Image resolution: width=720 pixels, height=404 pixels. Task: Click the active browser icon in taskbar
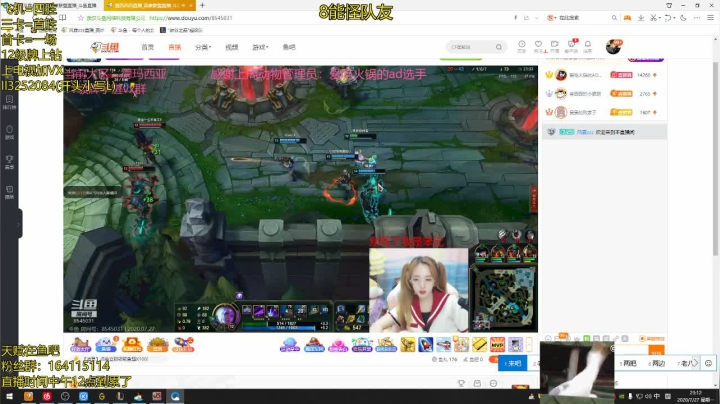[175, 396]
